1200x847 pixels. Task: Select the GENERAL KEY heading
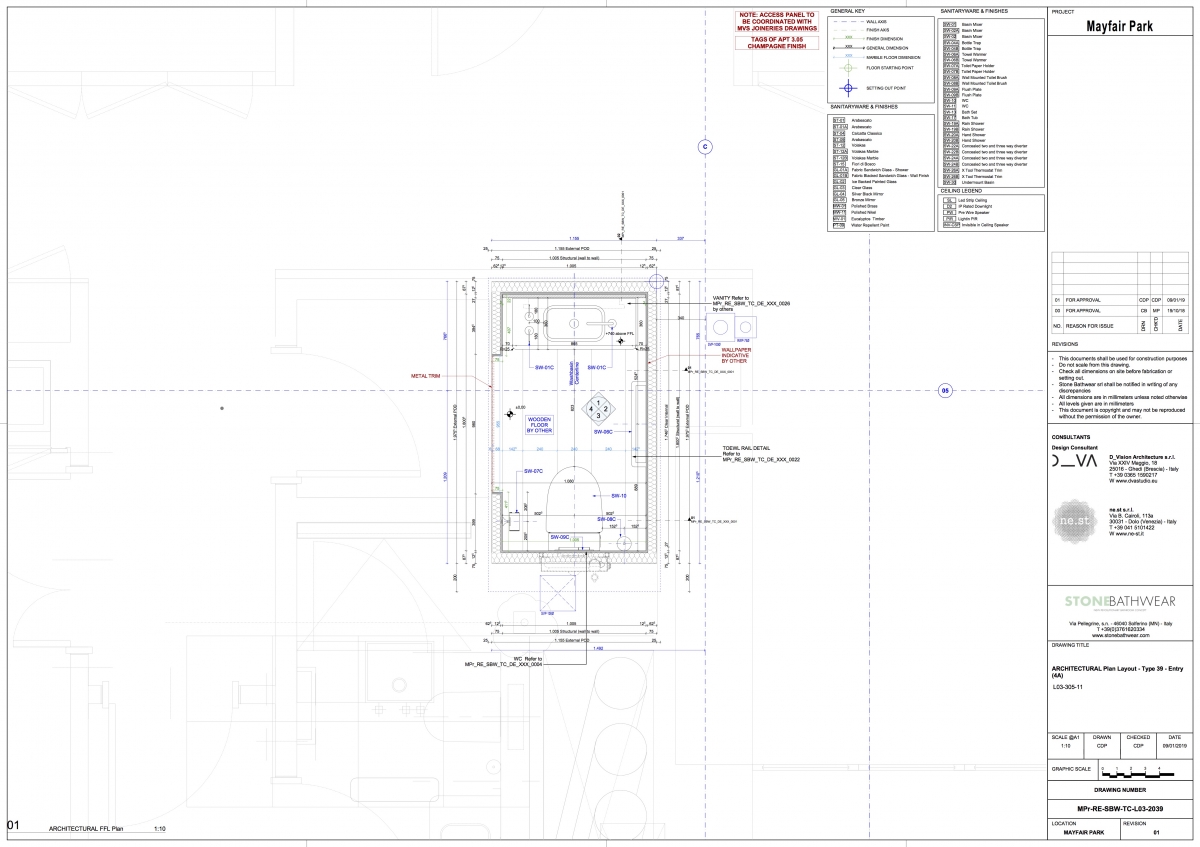pos(848,11)
